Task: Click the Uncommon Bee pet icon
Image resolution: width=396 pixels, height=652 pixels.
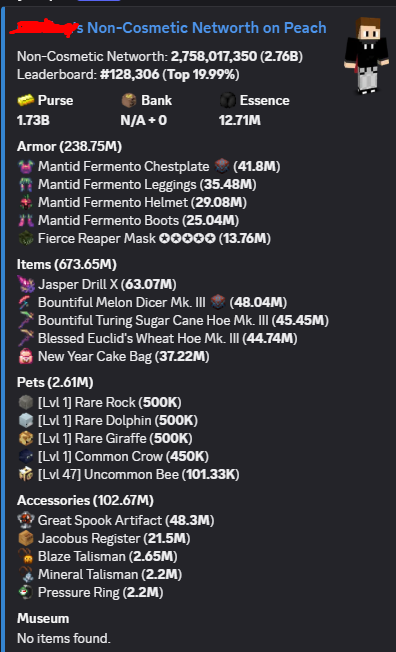Action: point(26,474)
